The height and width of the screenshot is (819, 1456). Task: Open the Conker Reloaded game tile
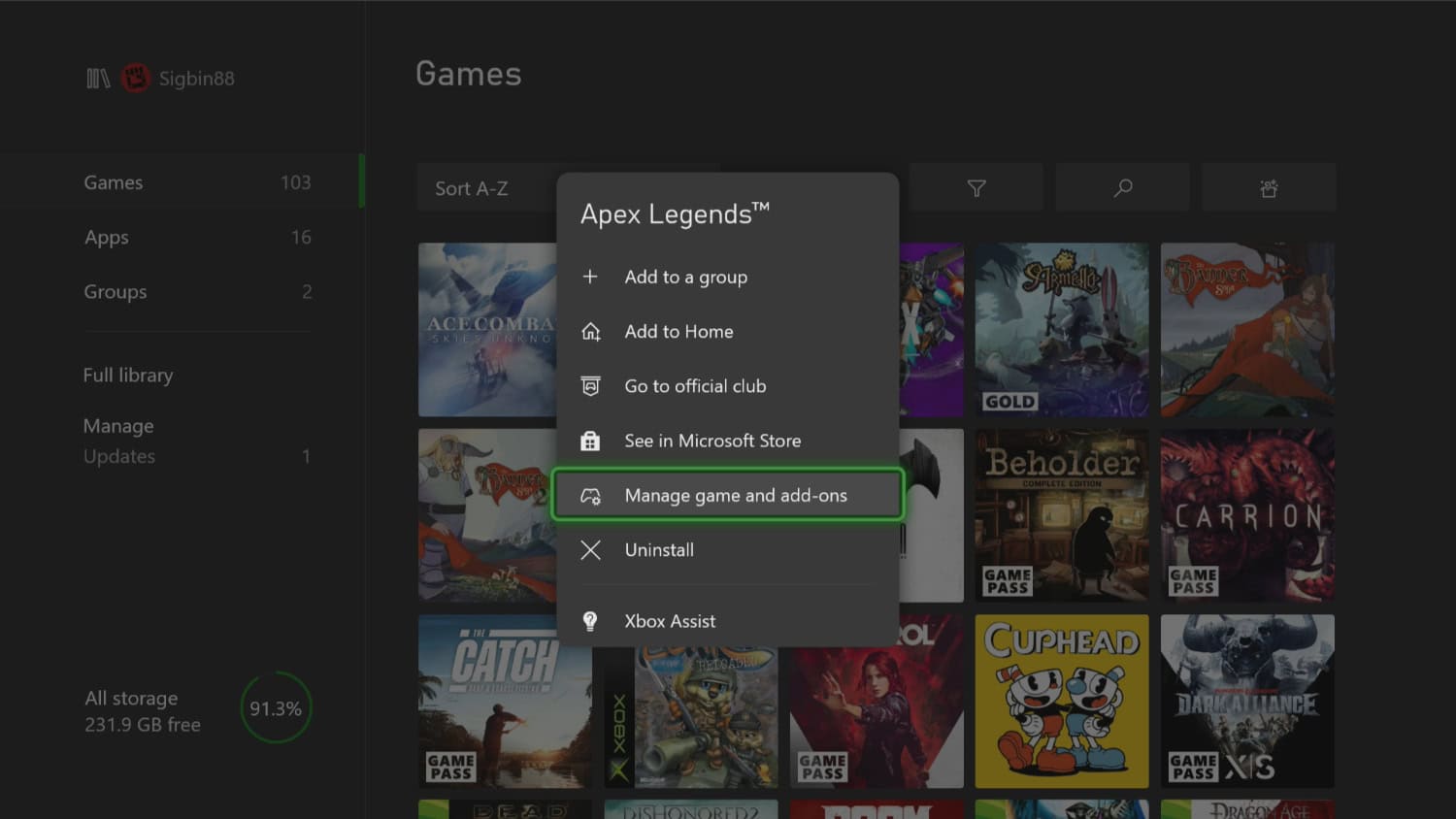tap(691, 718)
